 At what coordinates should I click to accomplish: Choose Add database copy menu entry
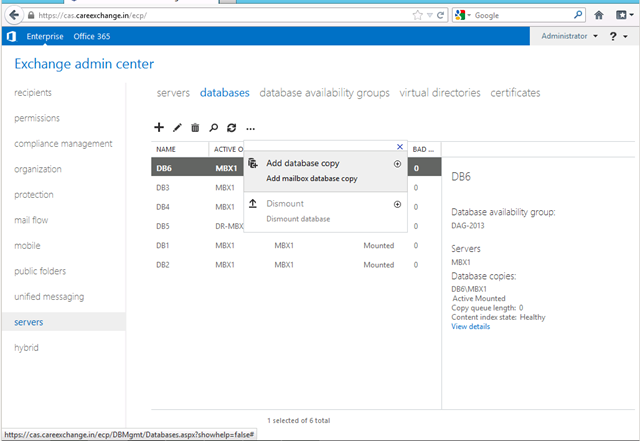tap(325, 171)
